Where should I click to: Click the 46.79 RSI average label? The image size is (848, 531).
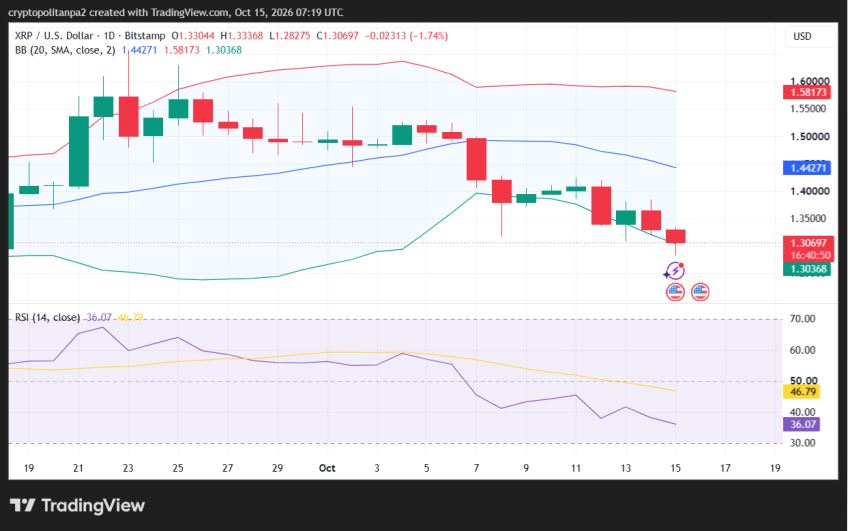point(801,391)
